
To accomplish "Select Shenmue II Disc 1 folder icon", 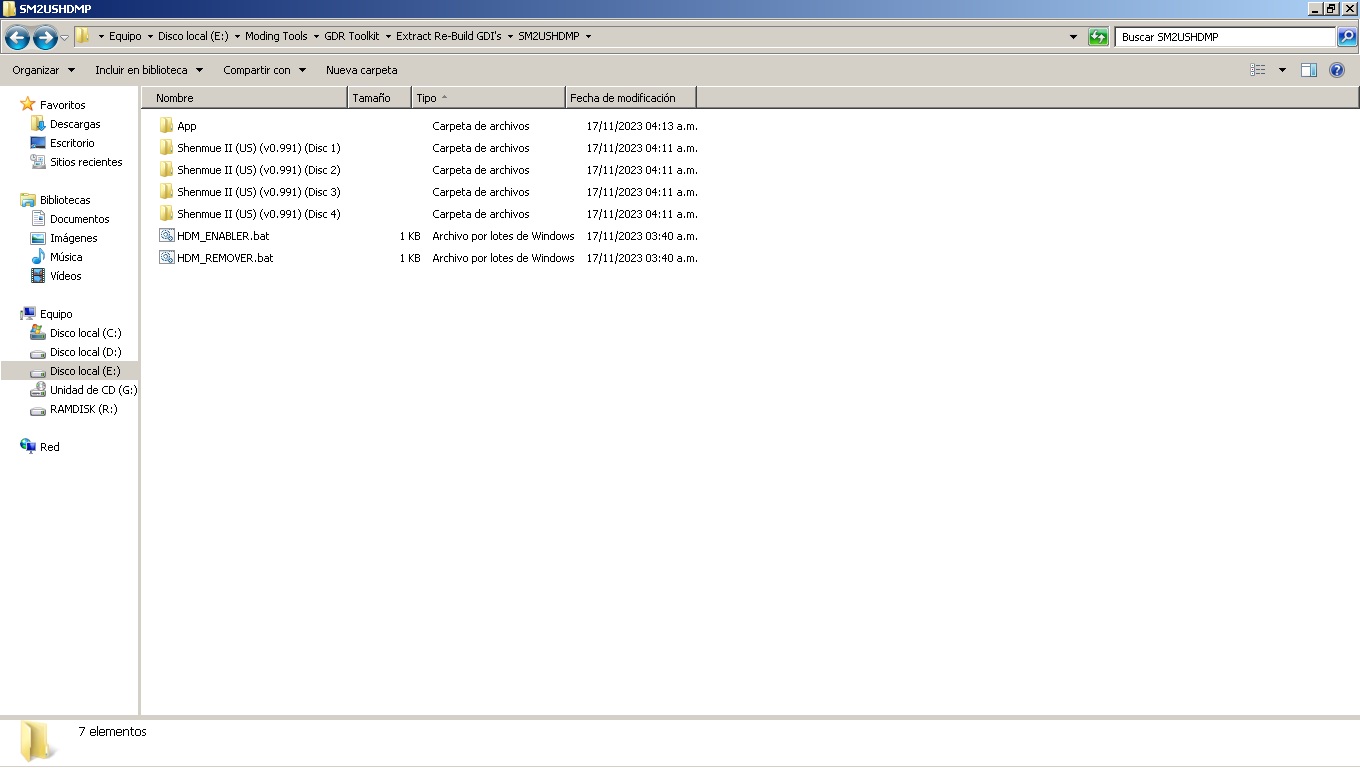I will click(x=166, y=148).
